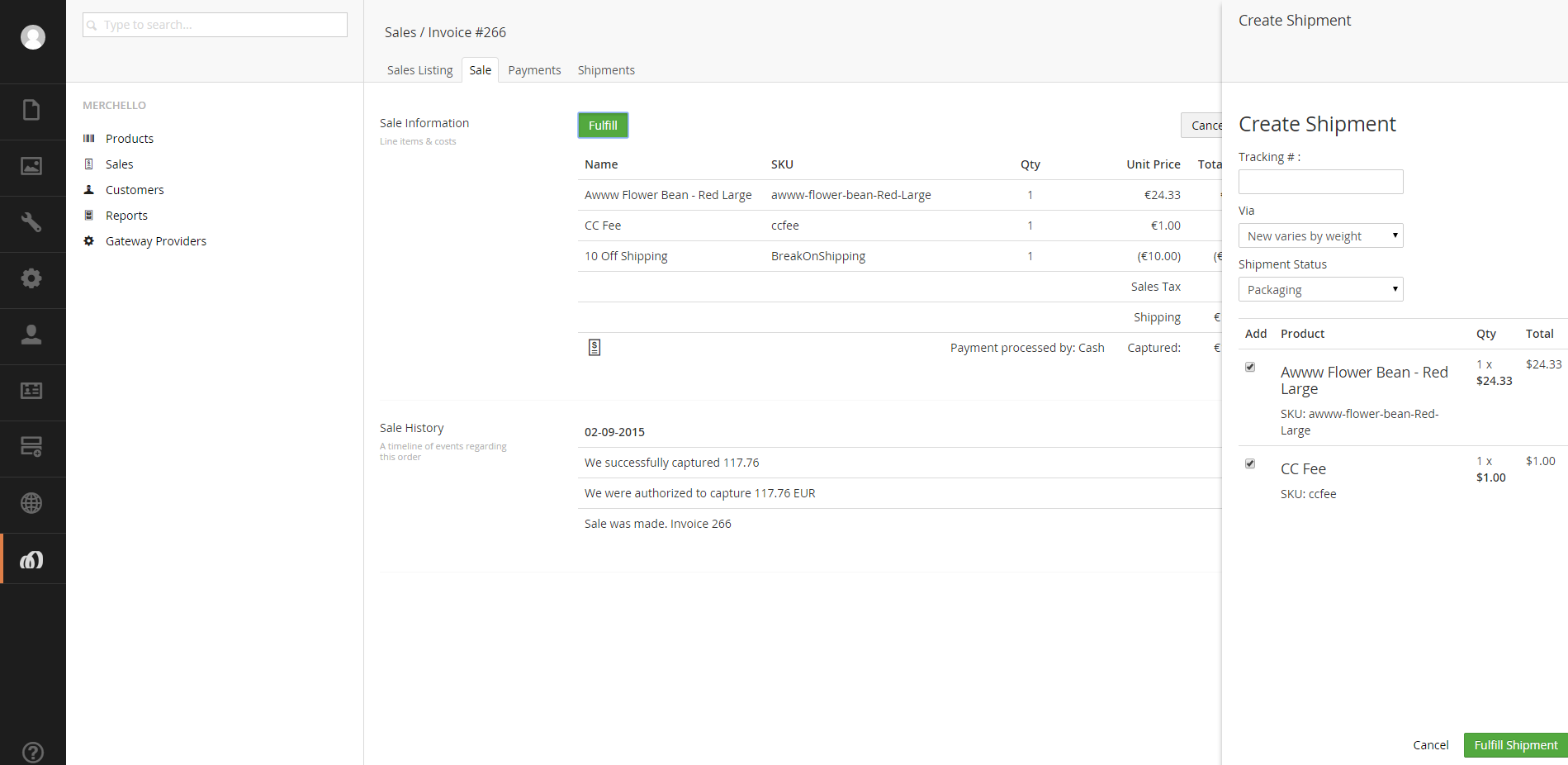Open the Settings wrench icon in sidebar
This screenshot has width=1568, height=765.
point(31,222)
